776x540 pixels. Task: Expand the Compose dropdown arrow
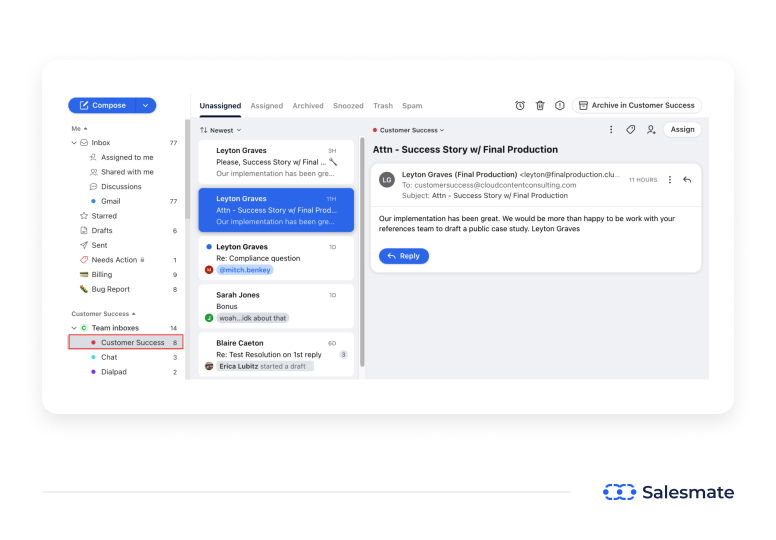pos(146,105)
